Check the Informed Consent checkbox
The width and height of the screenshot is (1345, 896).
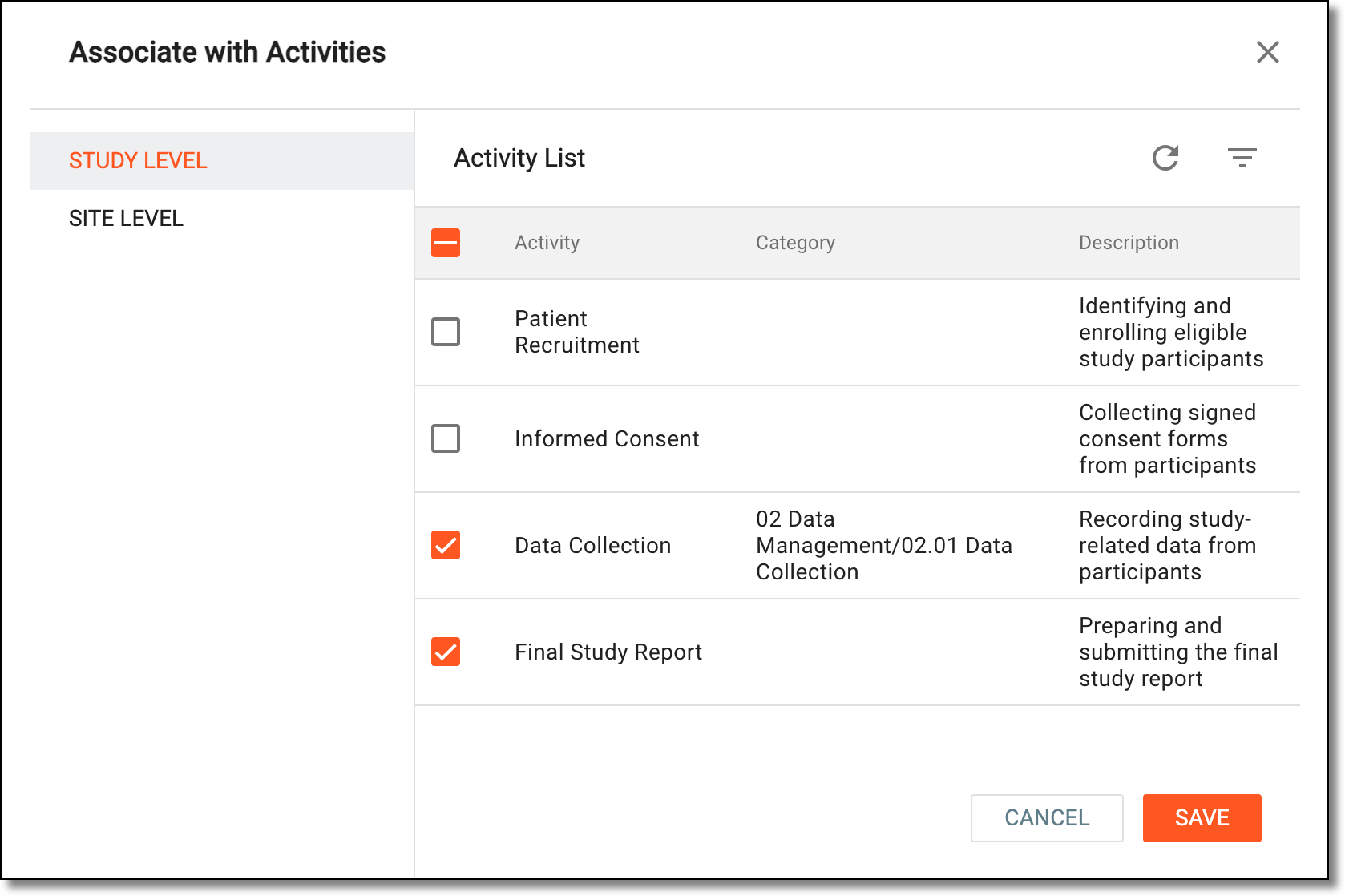pos(446,438)
